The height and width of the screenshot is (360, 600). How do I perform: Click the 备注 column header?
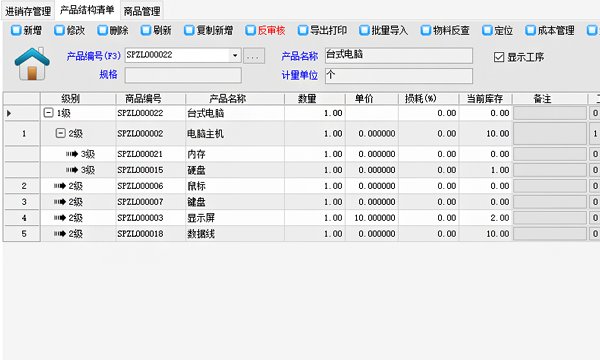(x=550, y=99)
